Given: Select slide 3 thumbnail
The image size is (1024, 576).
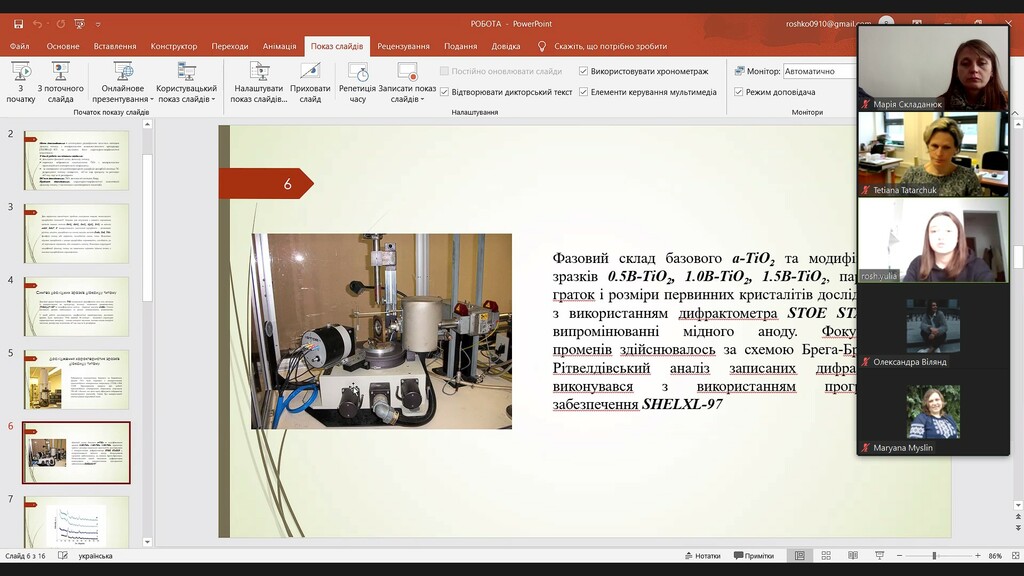Looking at the screenshot, I should tap(76, 234).
